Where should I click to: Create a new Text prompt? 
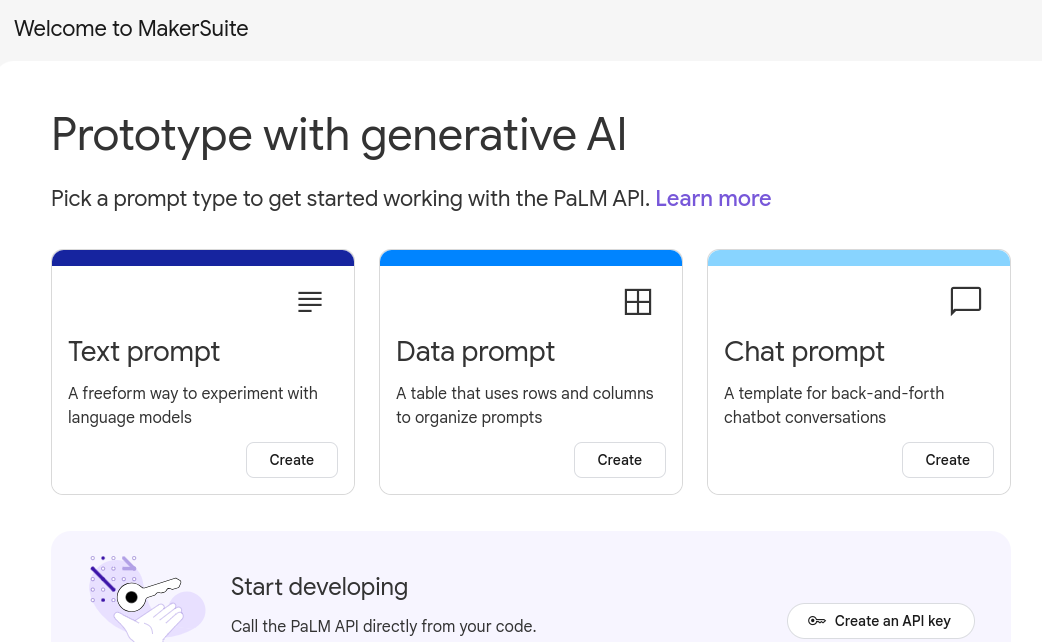click(x=292, y=460)
